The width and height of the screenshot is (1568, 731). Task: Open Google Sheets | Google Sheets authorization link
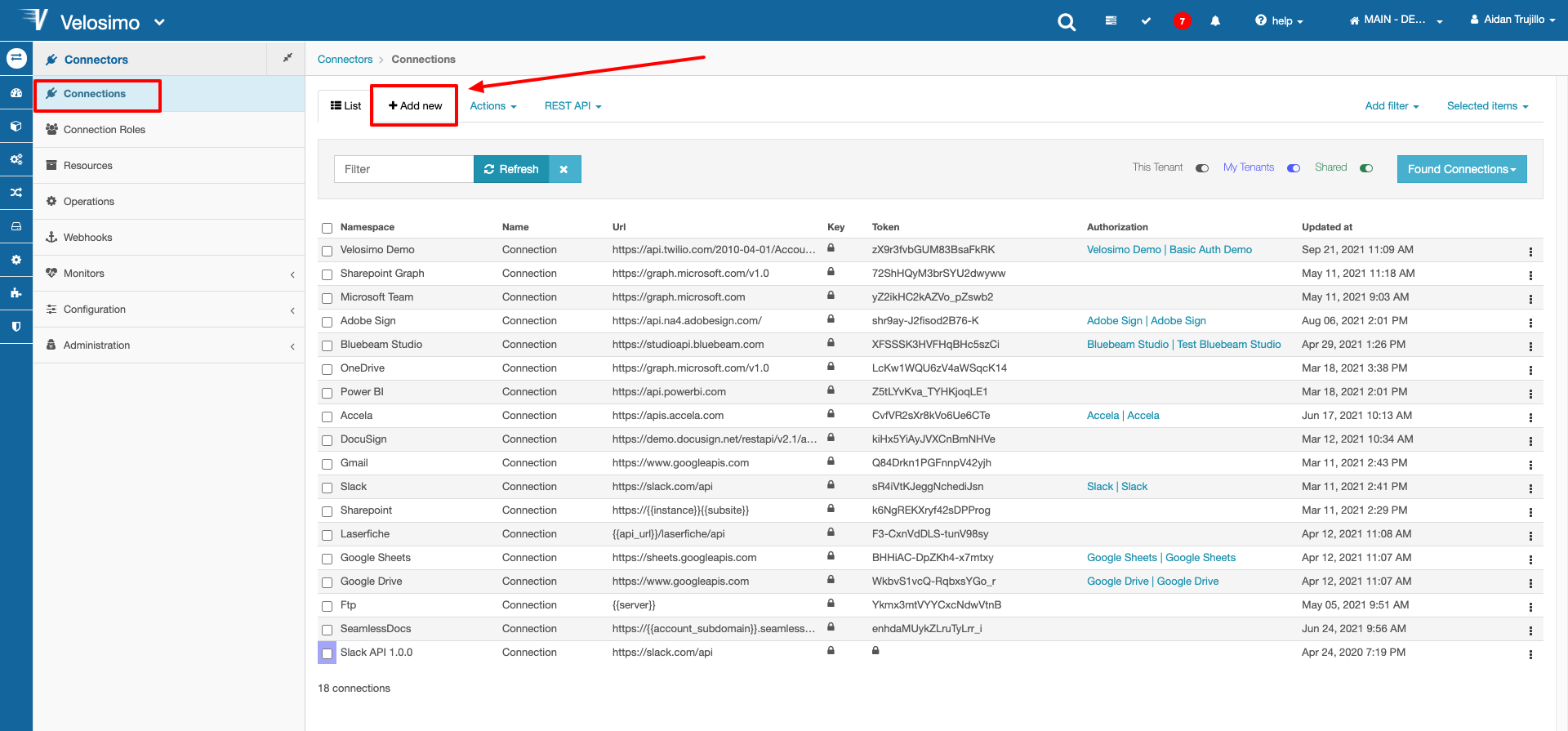pyautogui.click(x=1160, y=558)
